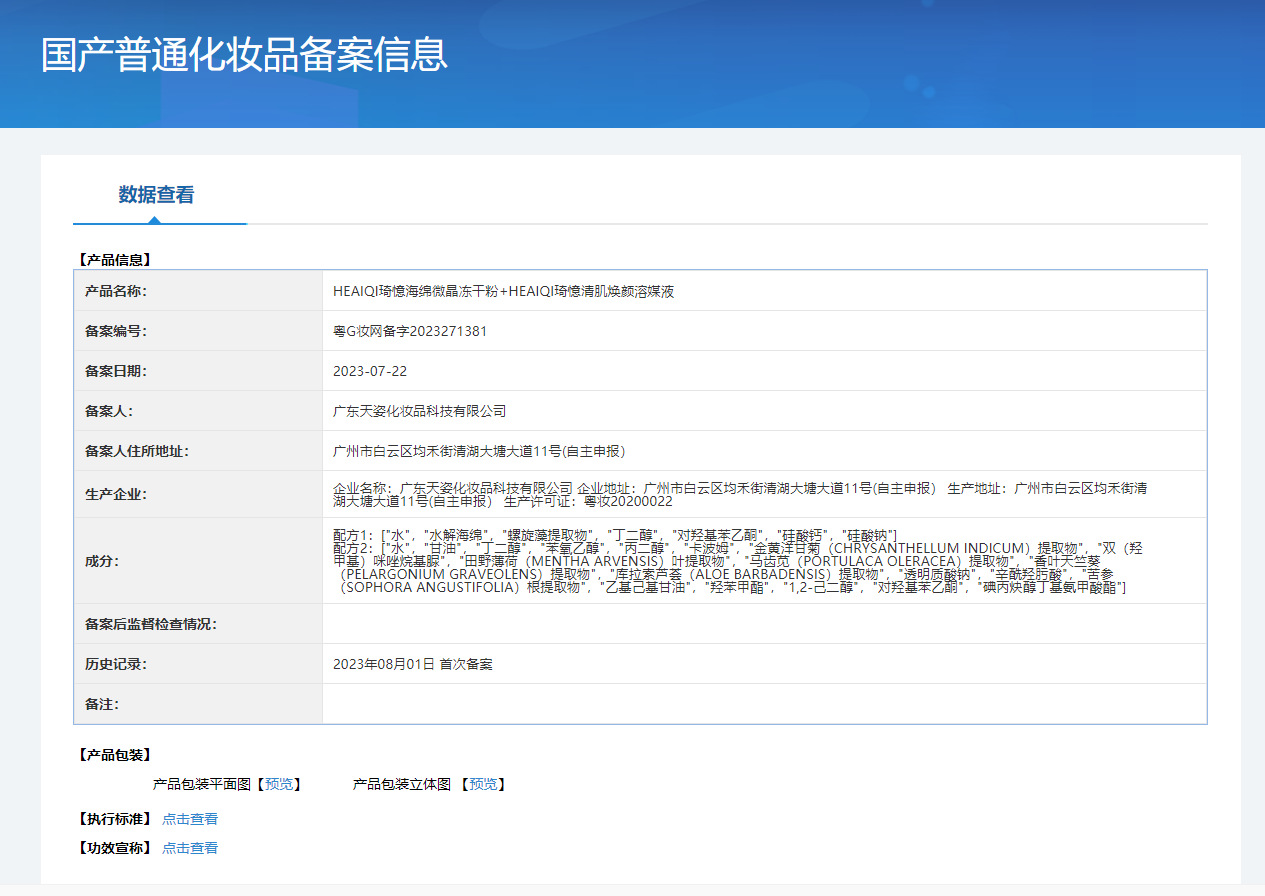Image resolution: width=1265 pixels, height=896 pixels.
Task: Click the 【产品信息】 section heading
Action: click(114, 260)
